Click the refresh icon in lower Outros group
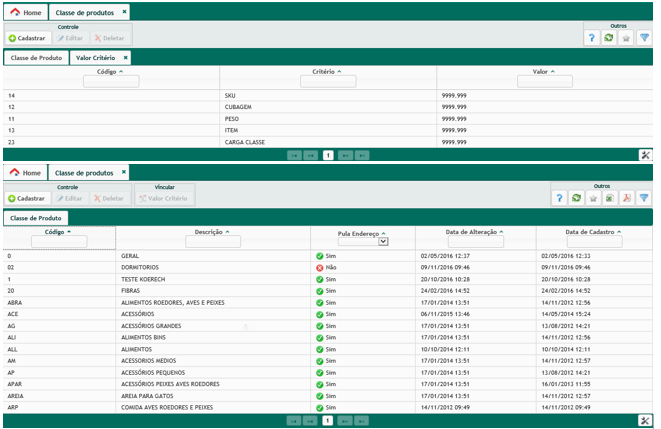 [x=575, y=198]
